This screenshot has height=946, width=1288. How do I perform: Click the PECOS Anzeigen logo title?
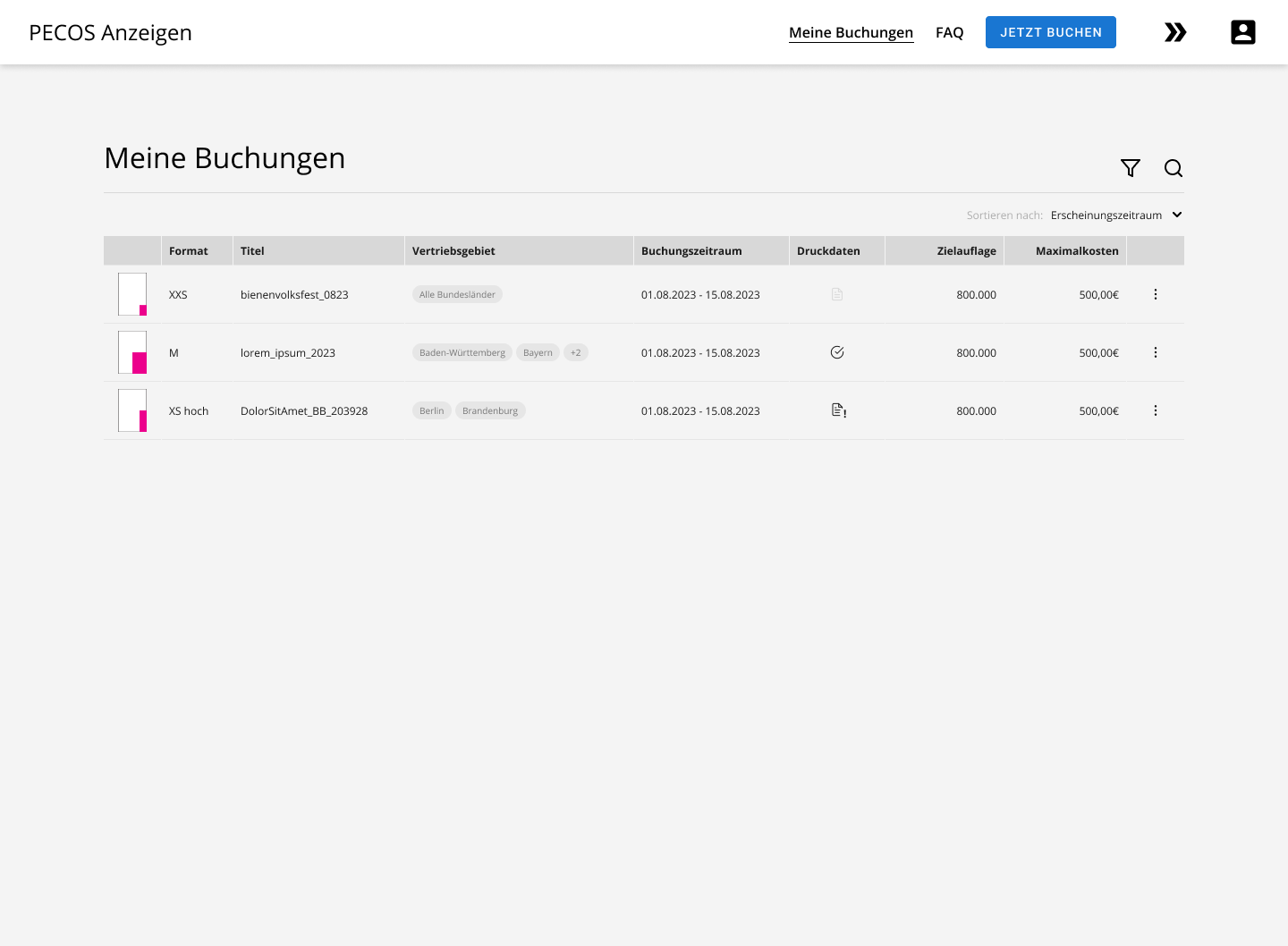coord(110,32)
